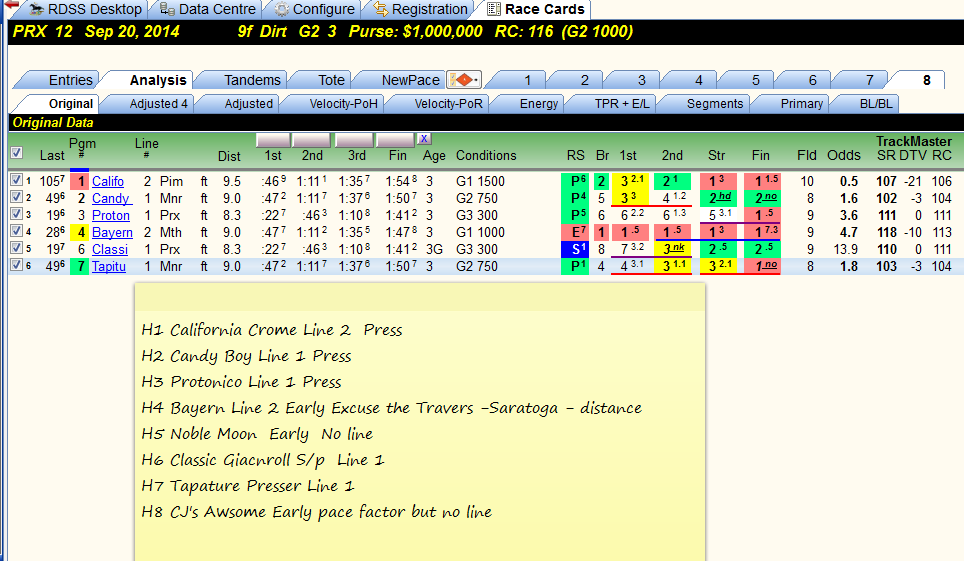The height and width of the screenshot is (561, 964).
Task: Click note line 'H8 CJ's Awsome Early pace'
Action: (317, 512)
